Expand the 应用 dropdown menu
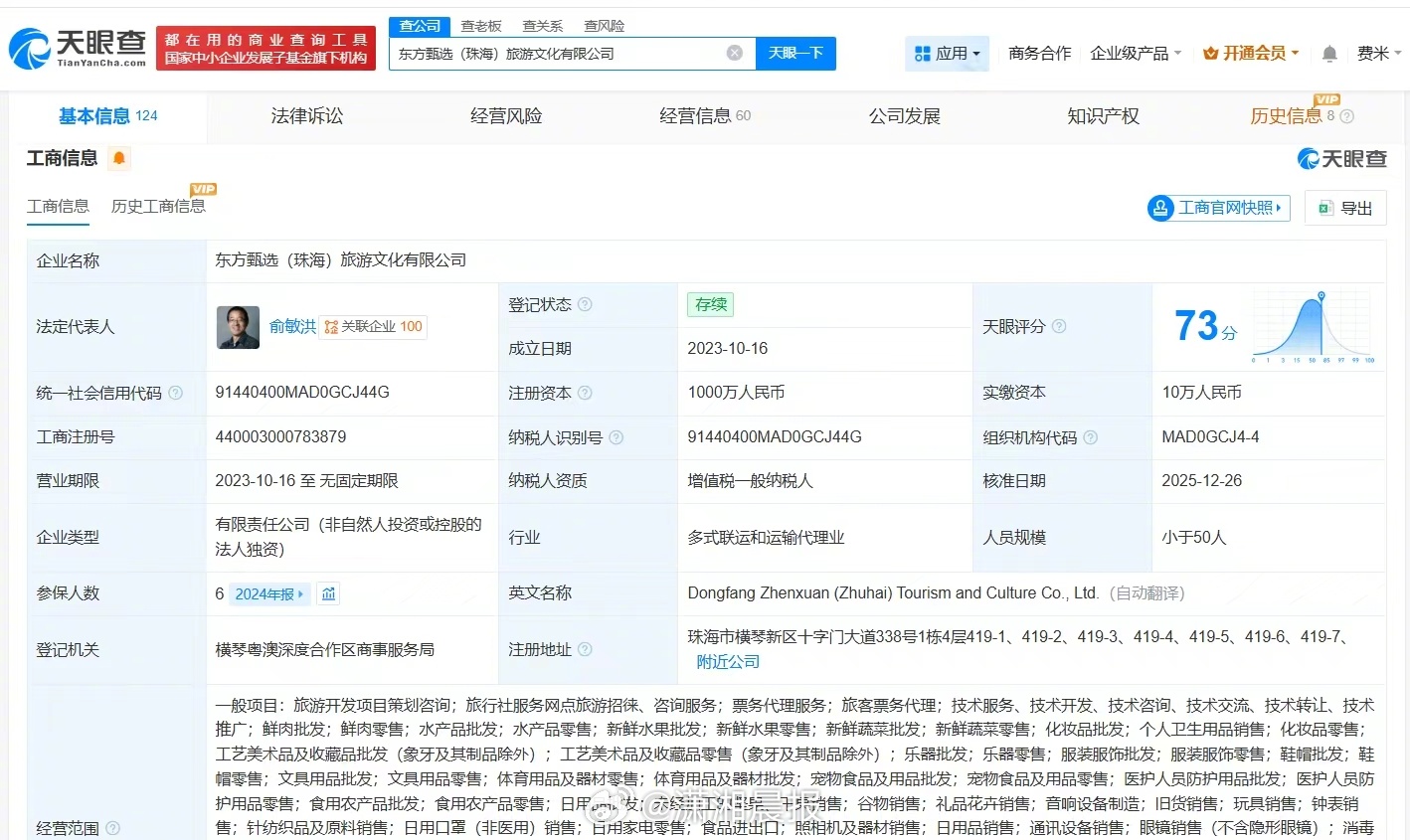The width and height of the screenshot is (1410, 840). click(948, 54)
